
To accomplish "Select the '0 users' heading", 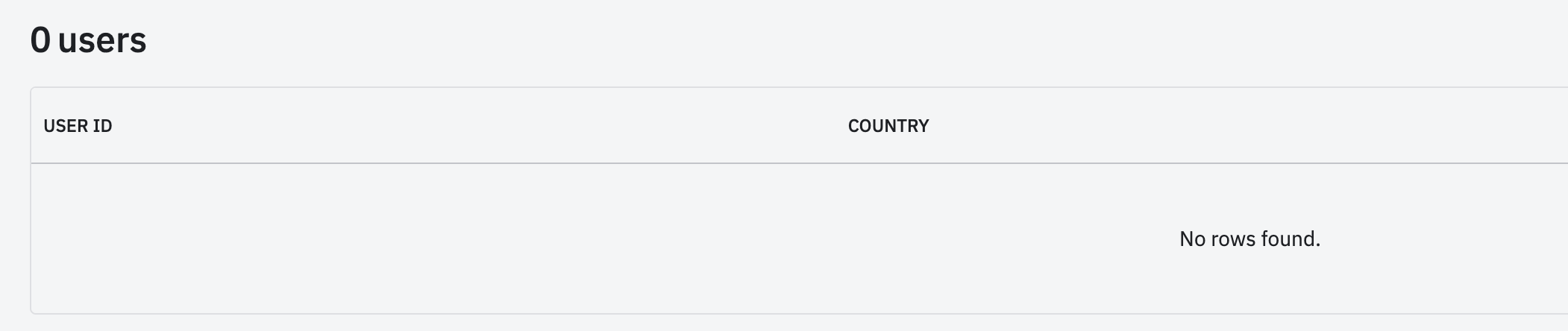I will click(88, 40).
